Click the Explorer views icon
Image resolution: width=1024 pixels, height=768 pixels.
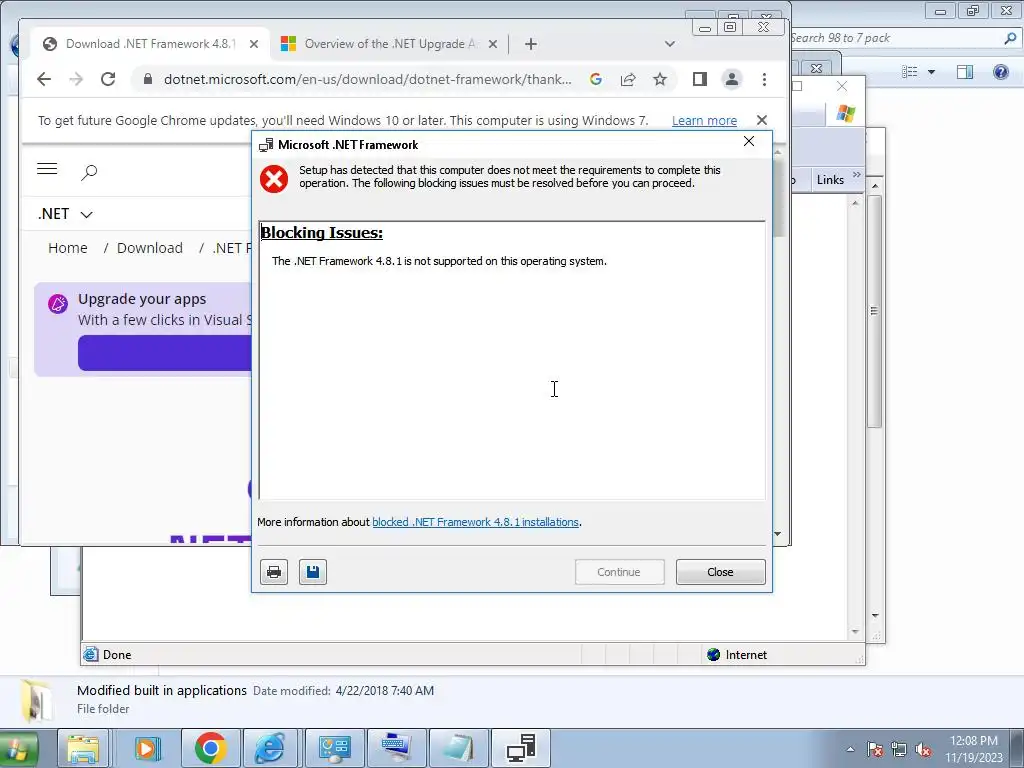click(910, 72)
